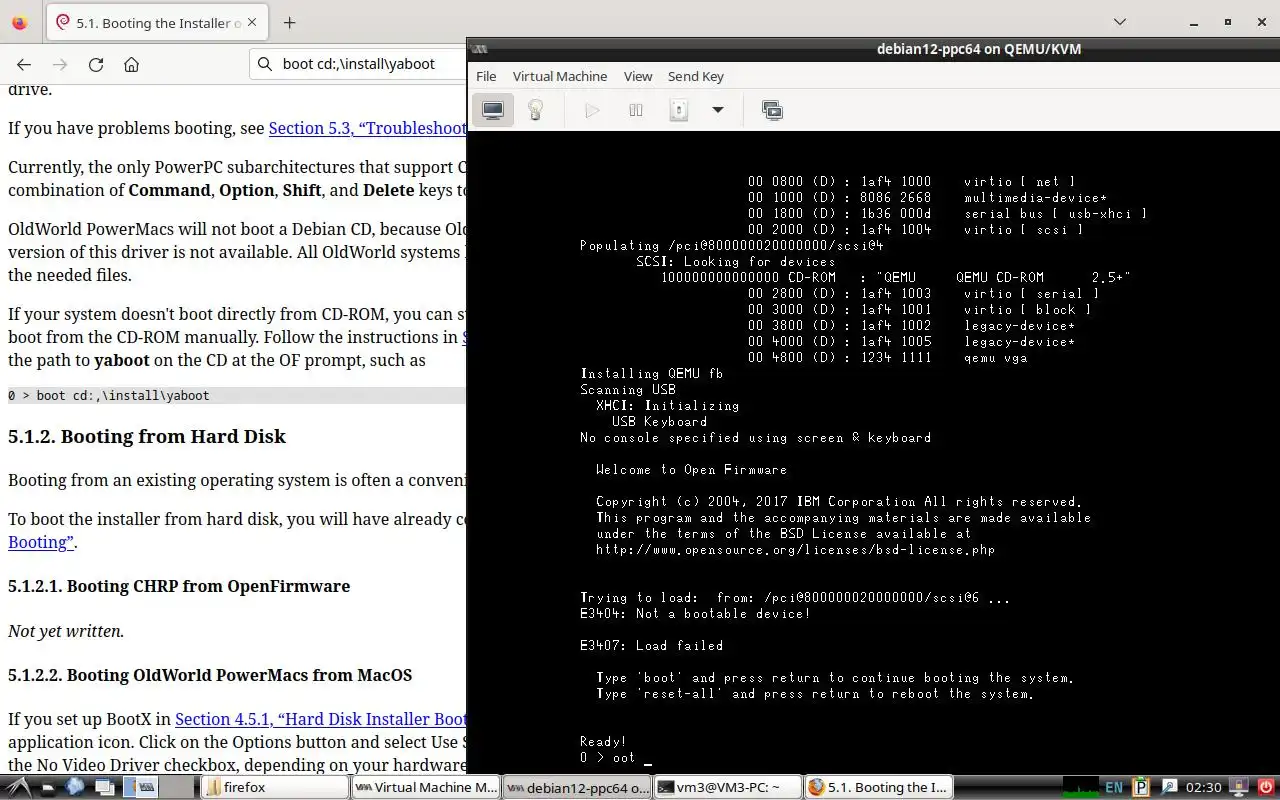This screenshot has width=1280, height=800.
Task: Expand the shutdown options dropdown arrow
Action: (717, 110)
